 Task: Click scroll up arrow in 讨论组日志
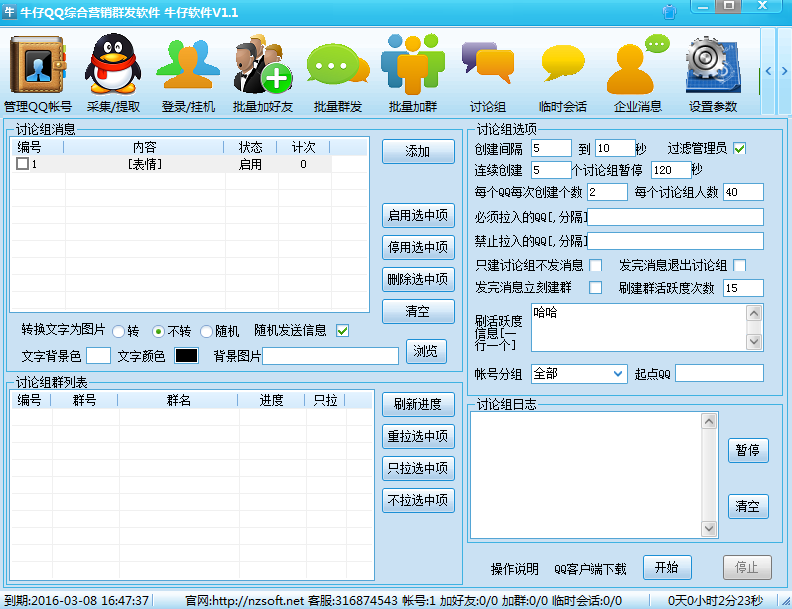[709, 422]
